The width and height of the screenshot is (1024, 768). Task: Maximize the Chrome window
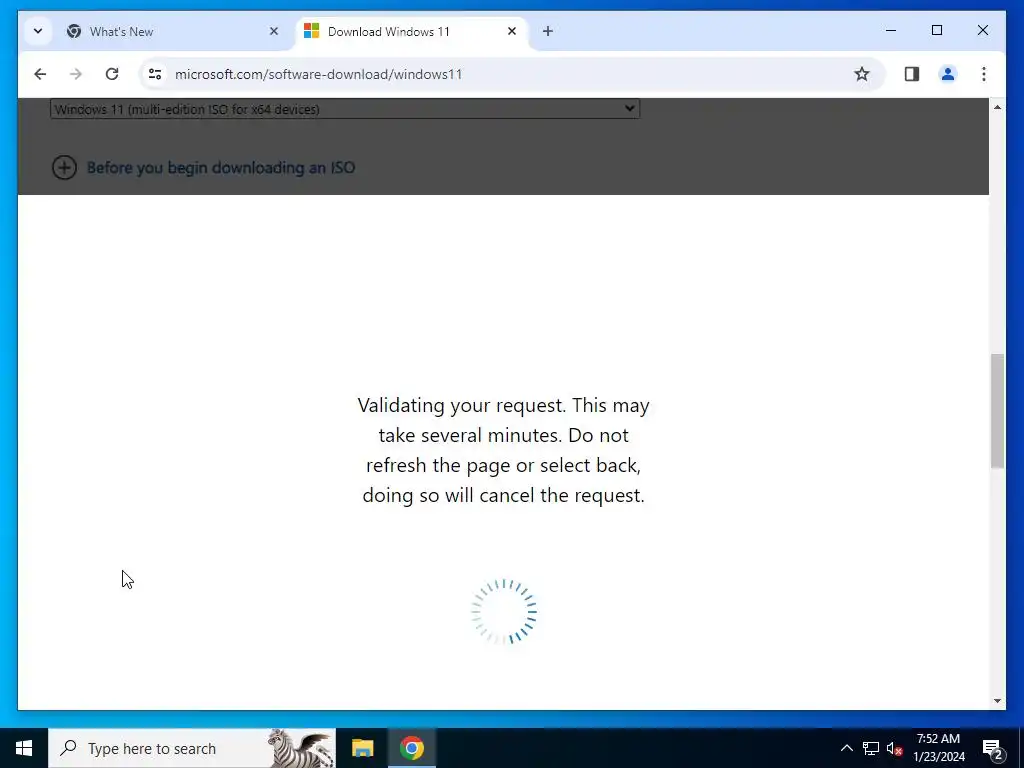[x=936, y=30]
